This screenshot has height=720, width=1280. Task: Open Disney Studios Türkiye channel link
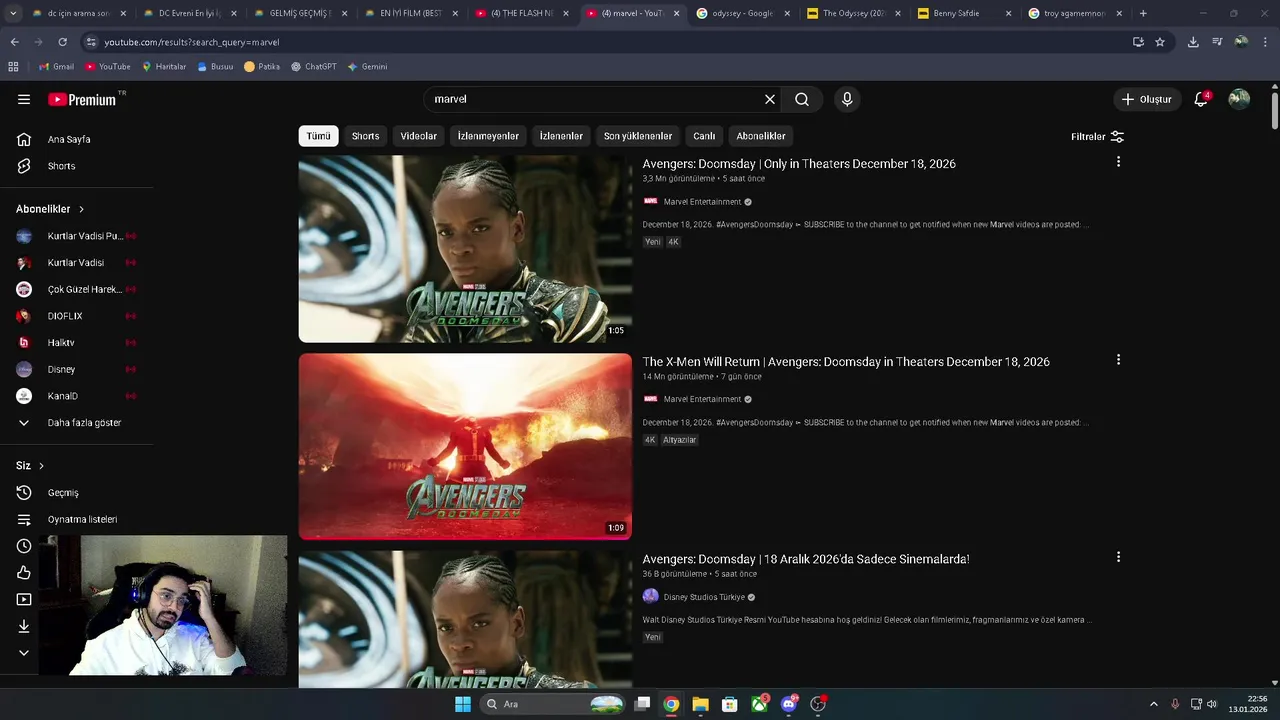[704, 597]
